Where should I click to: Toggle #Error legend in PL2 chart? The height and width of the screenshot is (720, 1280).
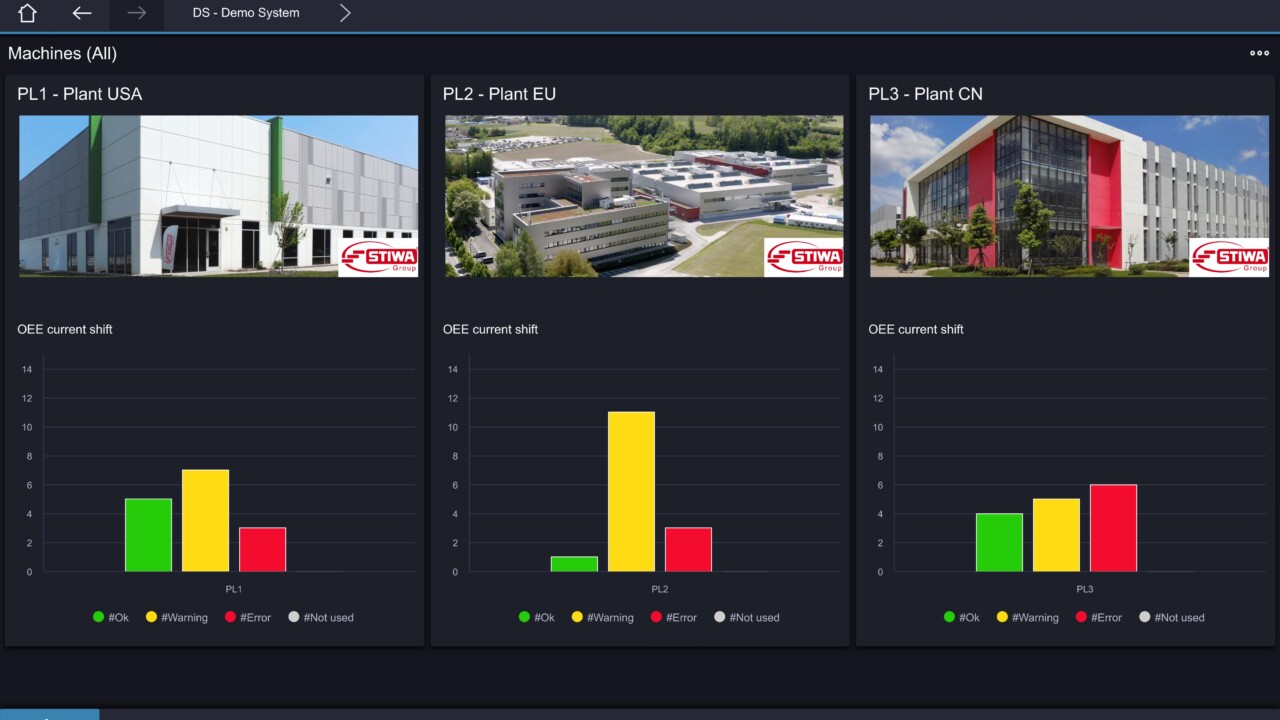pyautogui.click(x=674, y=617)
